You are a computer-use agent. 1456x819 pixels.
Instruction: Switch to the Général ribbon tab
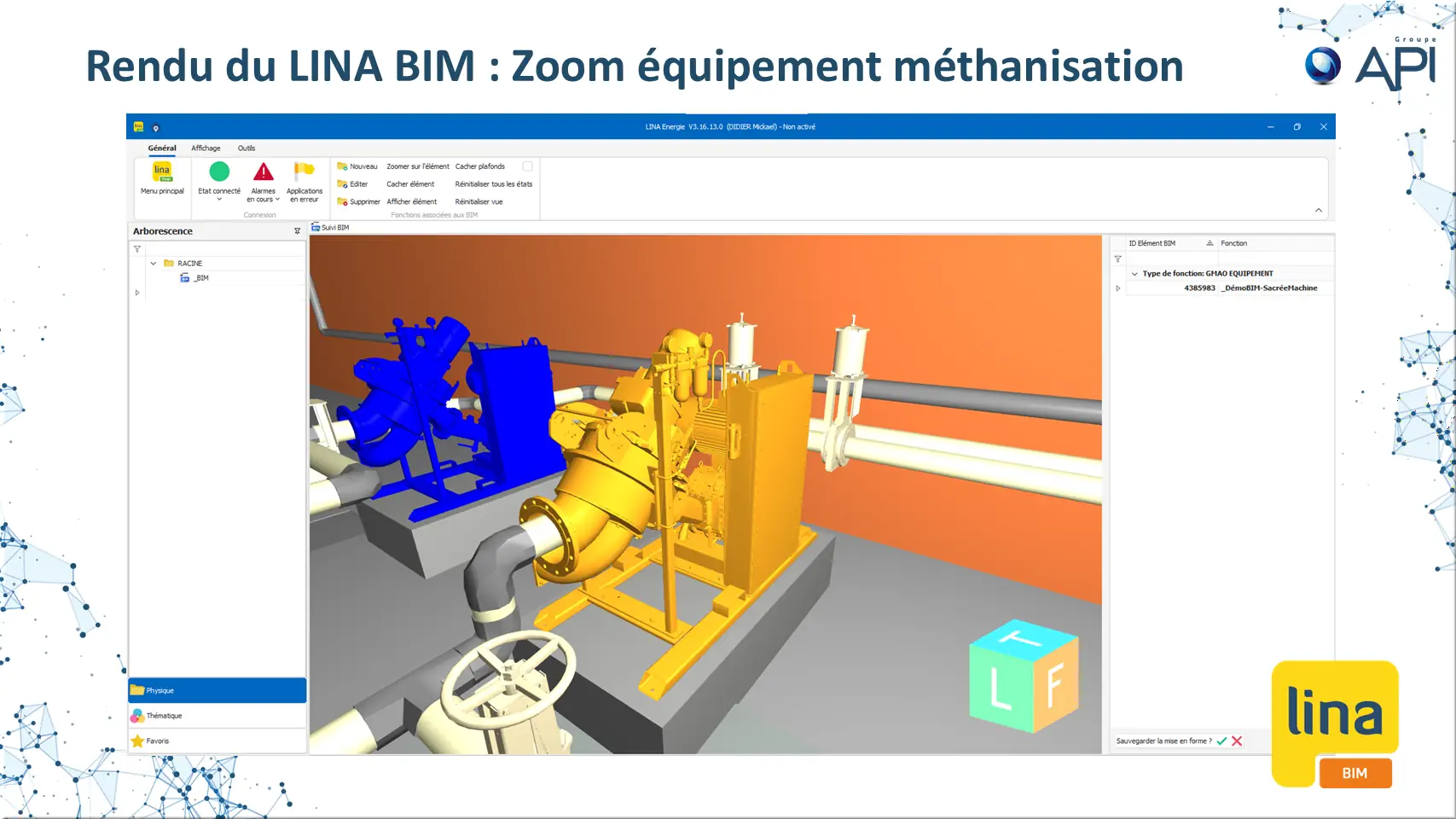pyautogui.click(x=162, y=148)
